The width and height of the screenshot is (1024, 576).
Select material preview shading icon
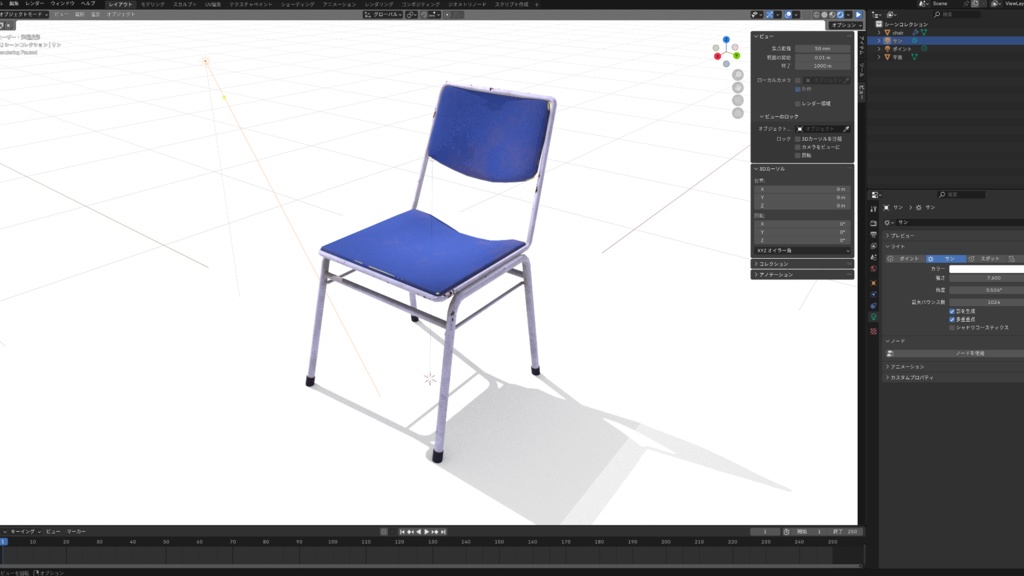pos(832,14)
